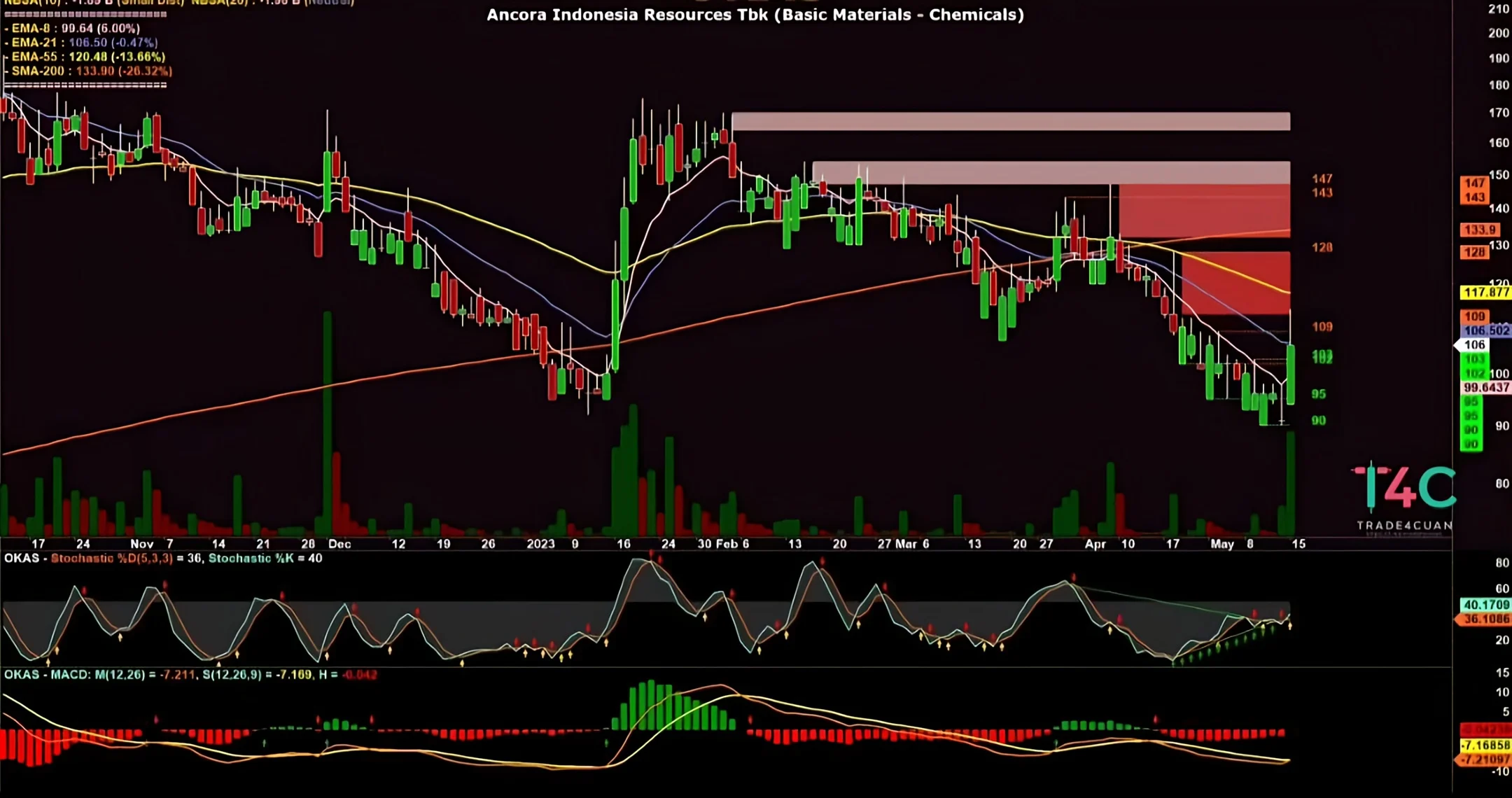
Task: Click the orange 128 price tag on axis
Action: click(1474, 253)
